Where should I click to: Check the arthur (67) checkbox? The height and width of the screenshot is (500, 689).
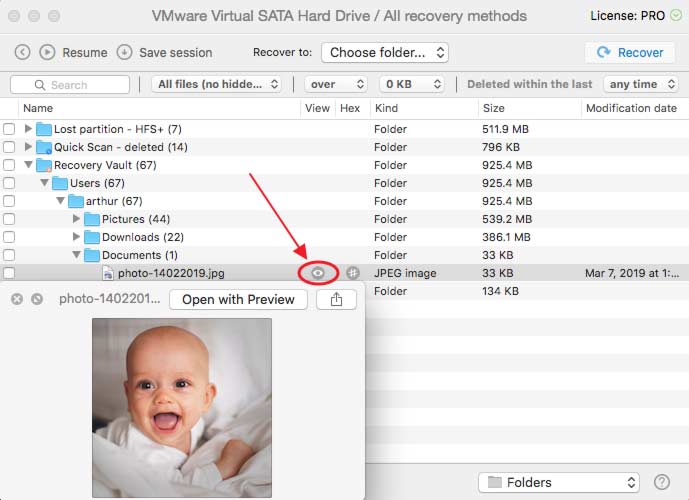click(9, 201)
